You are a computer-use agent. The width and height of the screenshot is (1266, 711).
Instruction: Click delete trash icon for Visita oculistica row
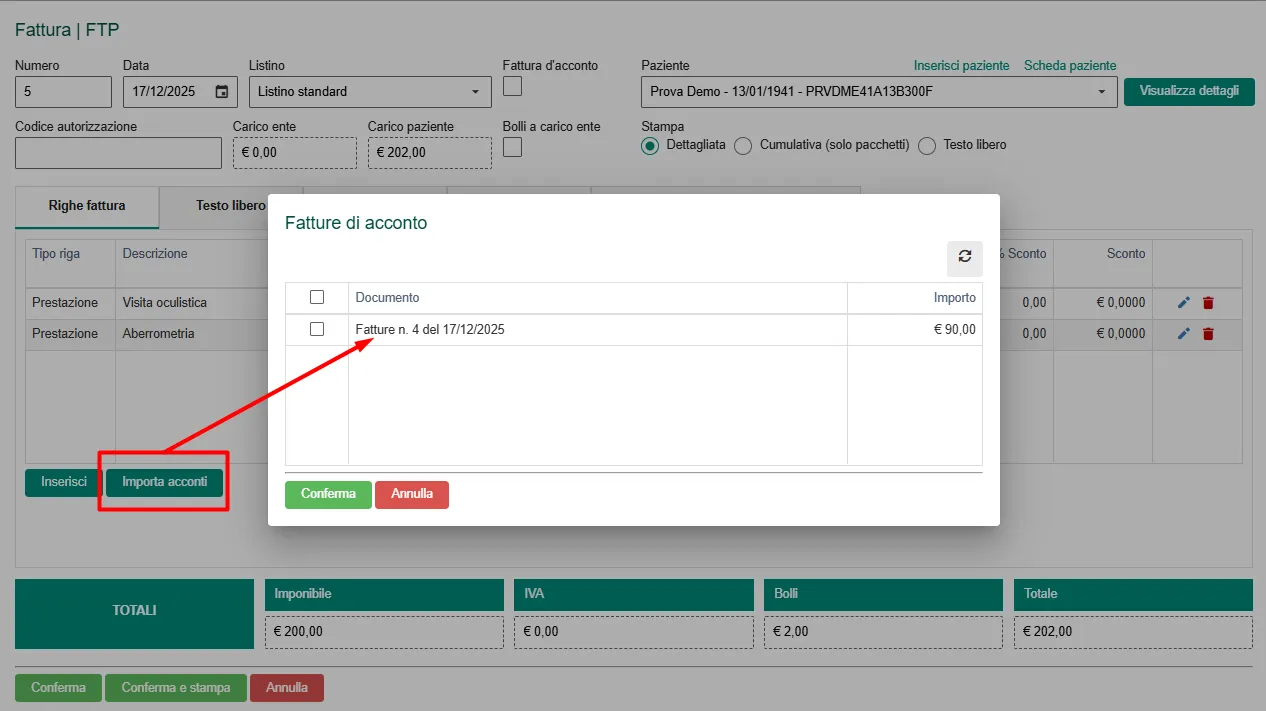[x=1208, y=303]
